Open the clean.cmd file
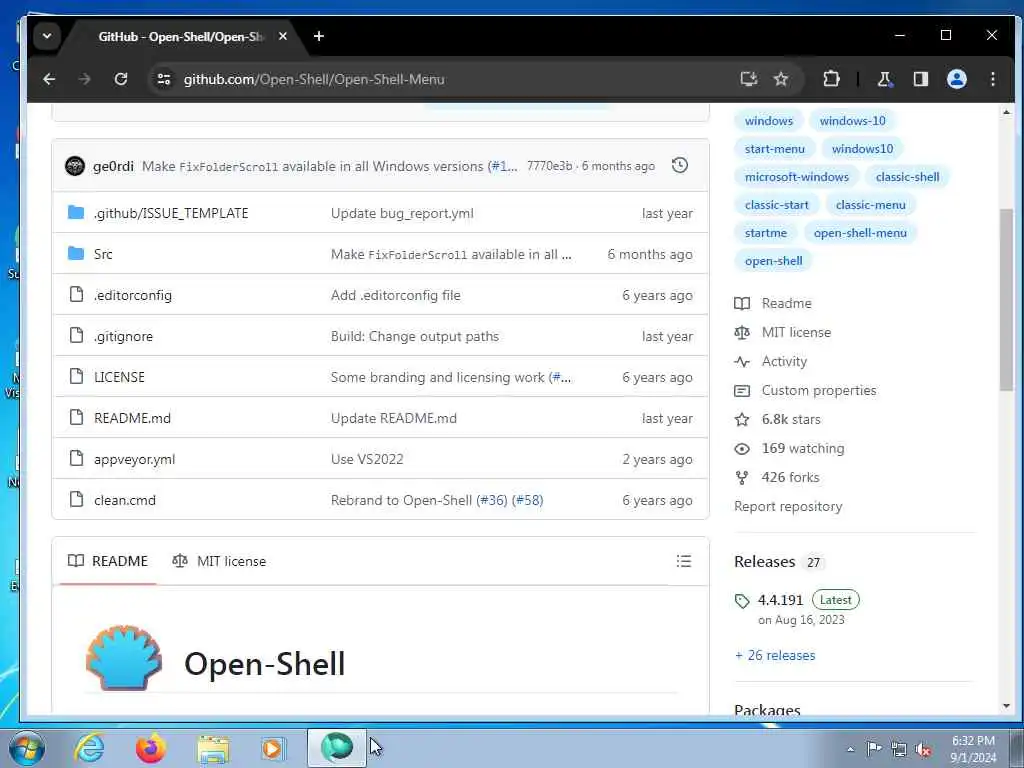 point(125,500)
